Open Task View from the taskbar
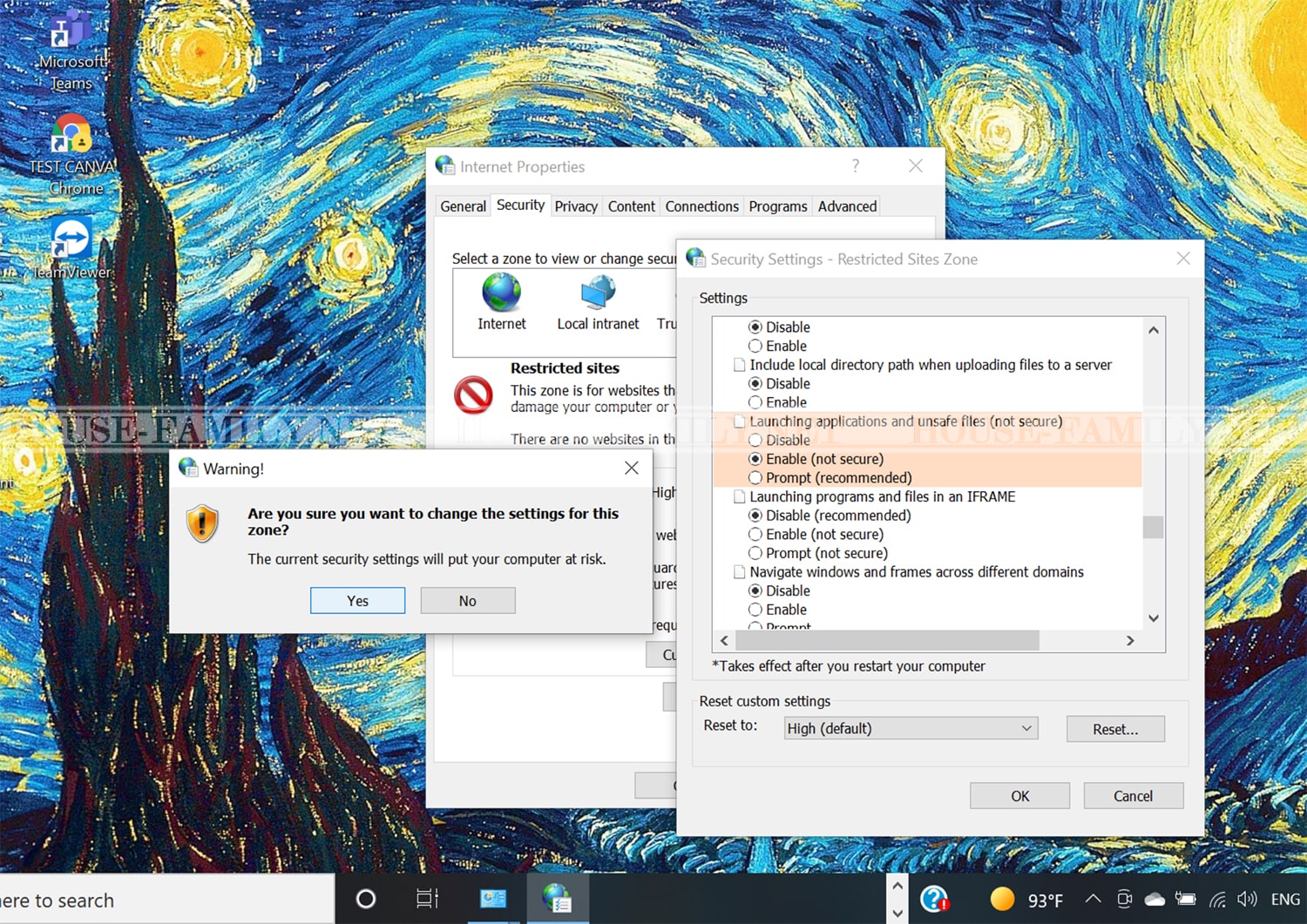 427,899
